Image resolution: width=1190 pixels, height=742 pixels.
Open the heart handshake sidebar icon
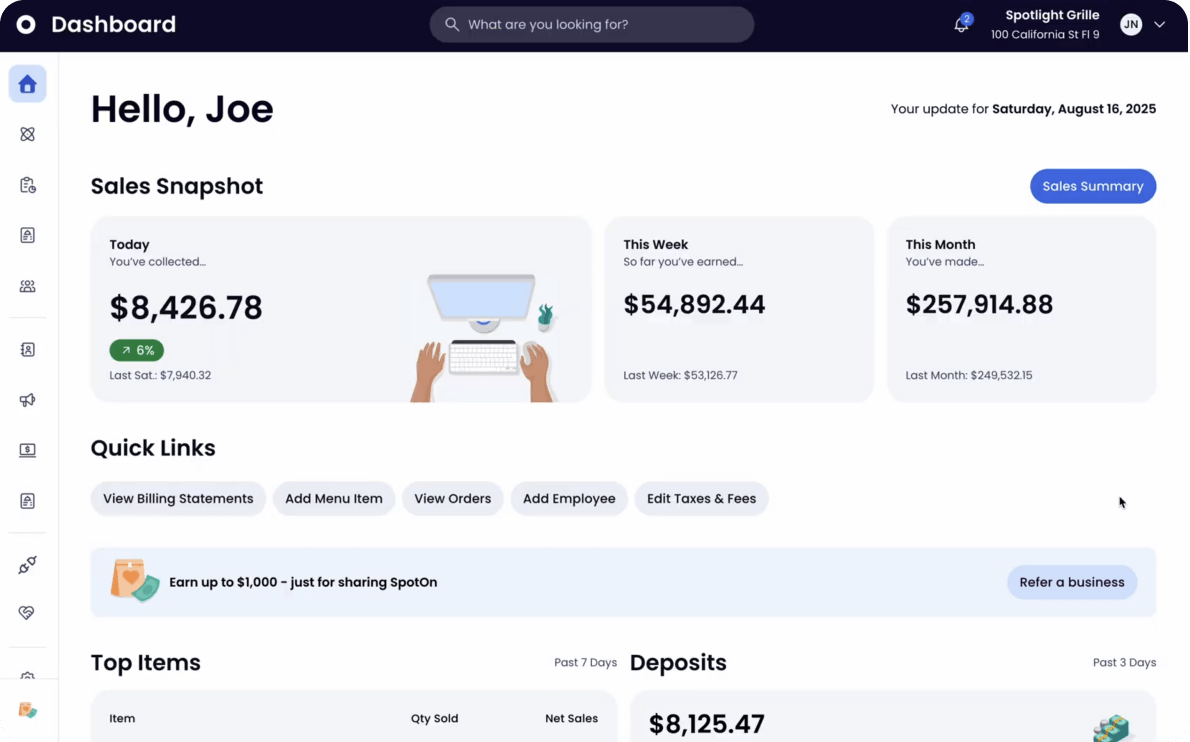coord(27,612)
